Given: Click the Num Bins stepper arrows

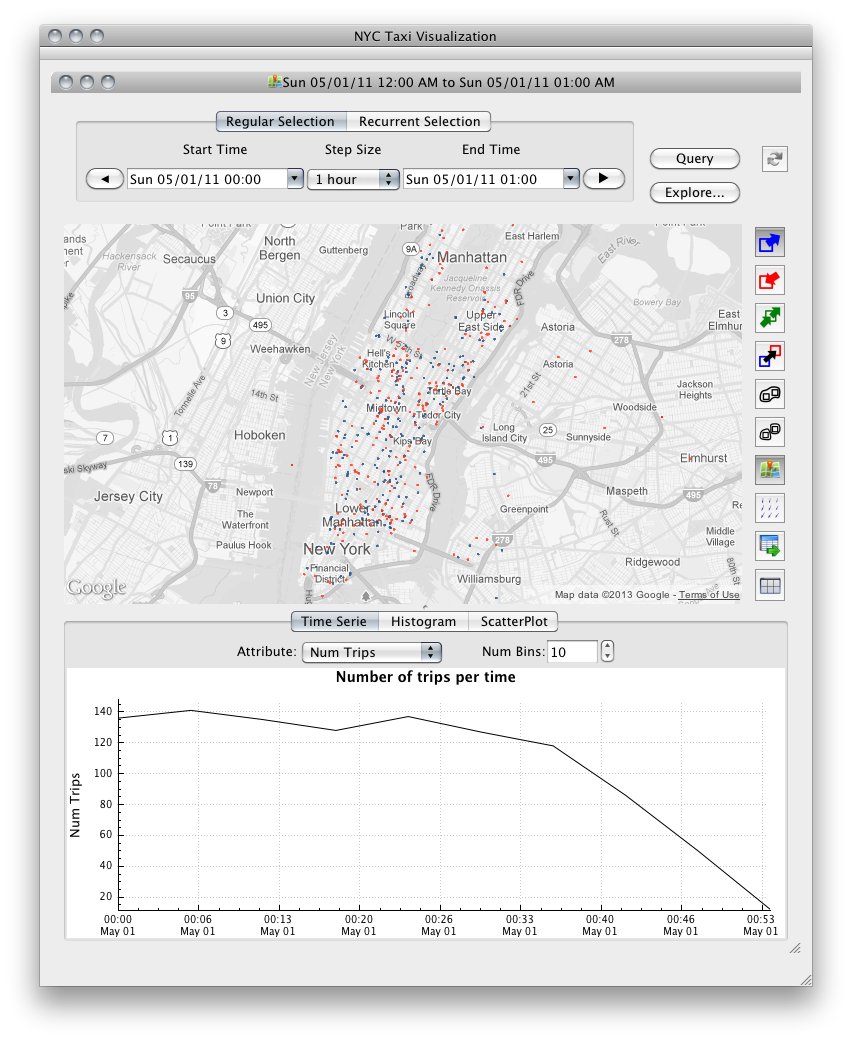Looking at the screenshot, I should point(607,652).
